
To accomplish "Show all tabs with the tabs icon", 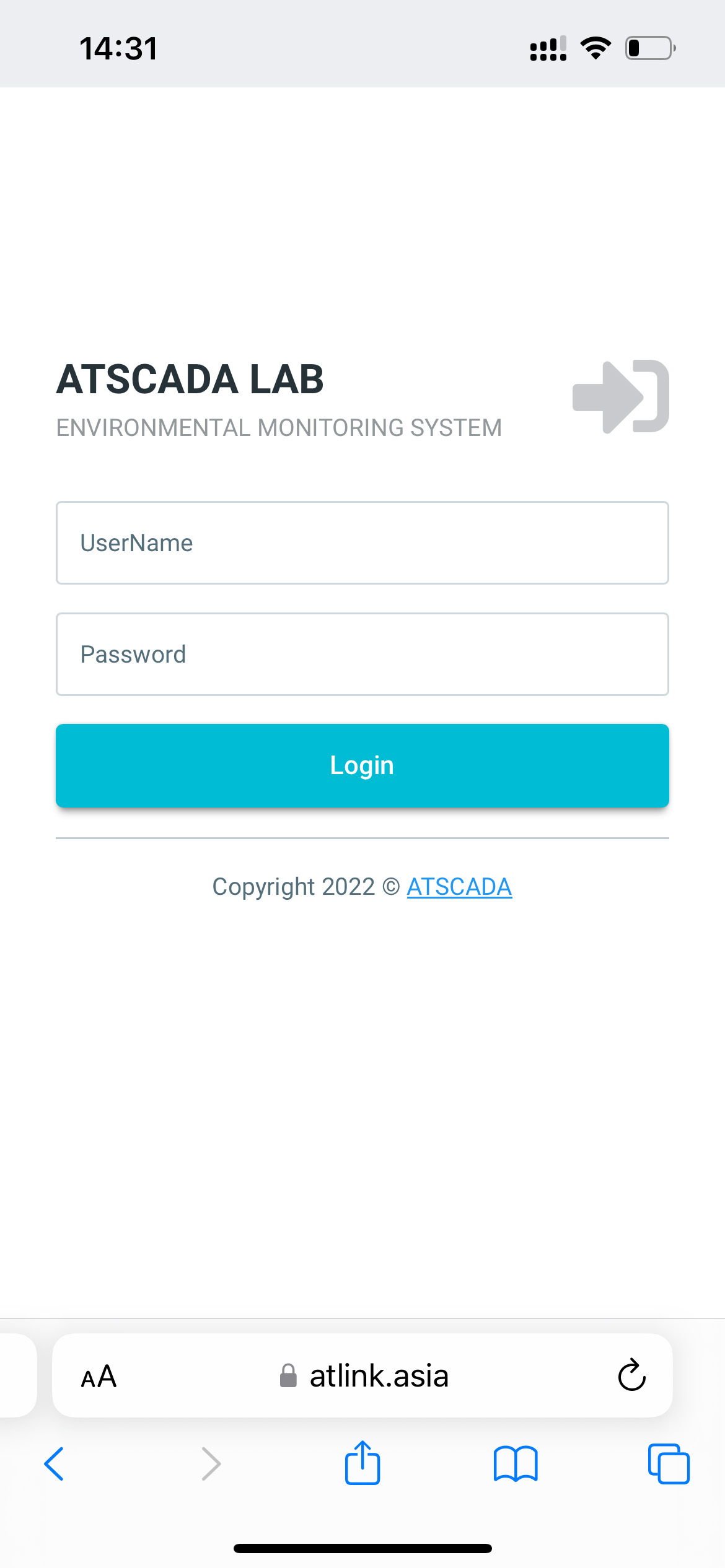I will (669, 1464).
